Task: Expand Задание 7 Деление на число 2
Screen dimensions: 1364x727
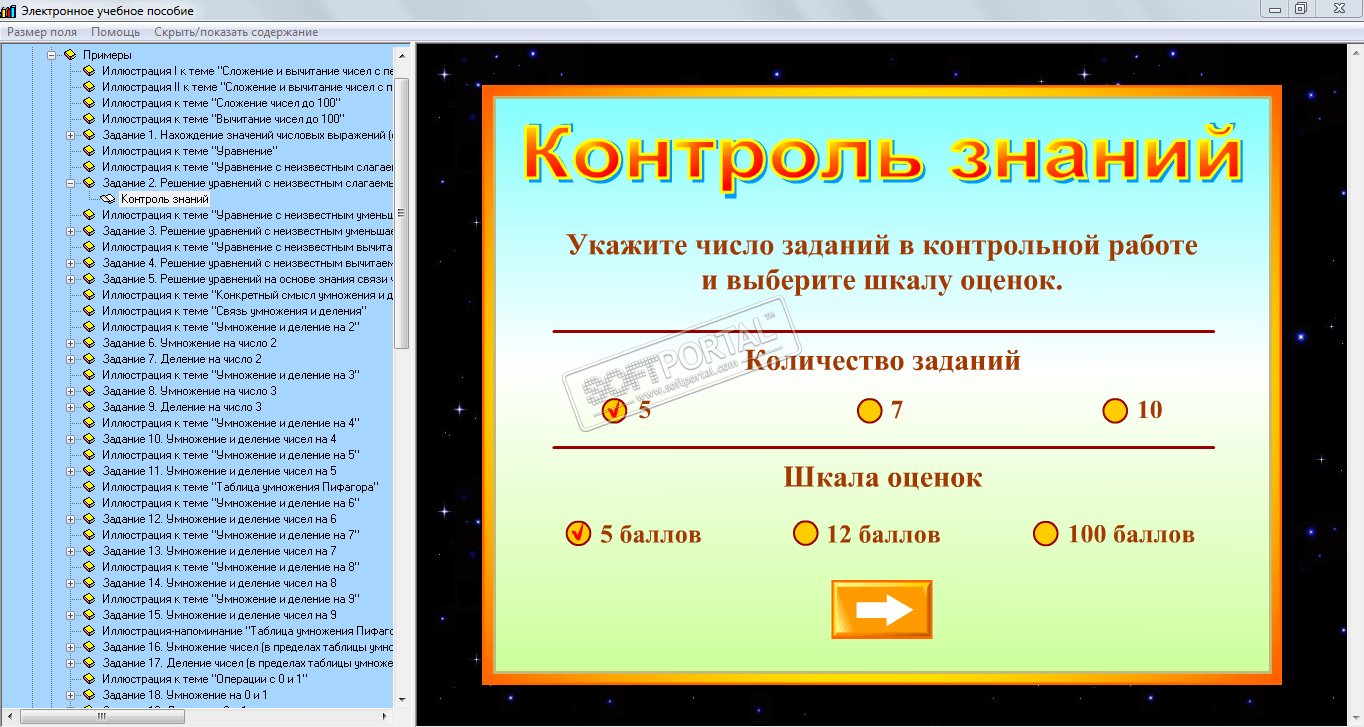Action: click(70, 359)
